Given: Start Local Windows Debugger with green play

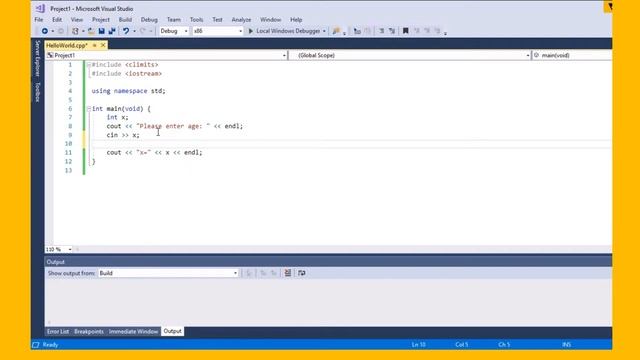Looking at the screenshot, I should pos(251,31).
